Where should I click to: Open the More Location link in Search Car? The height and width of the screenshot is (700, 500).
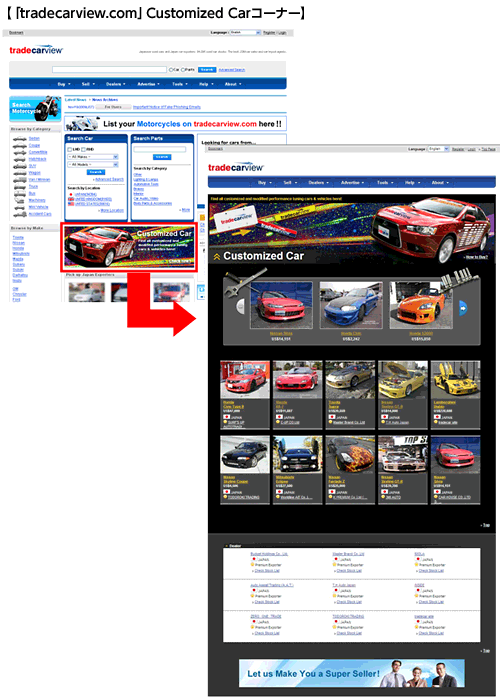(112, 210)
